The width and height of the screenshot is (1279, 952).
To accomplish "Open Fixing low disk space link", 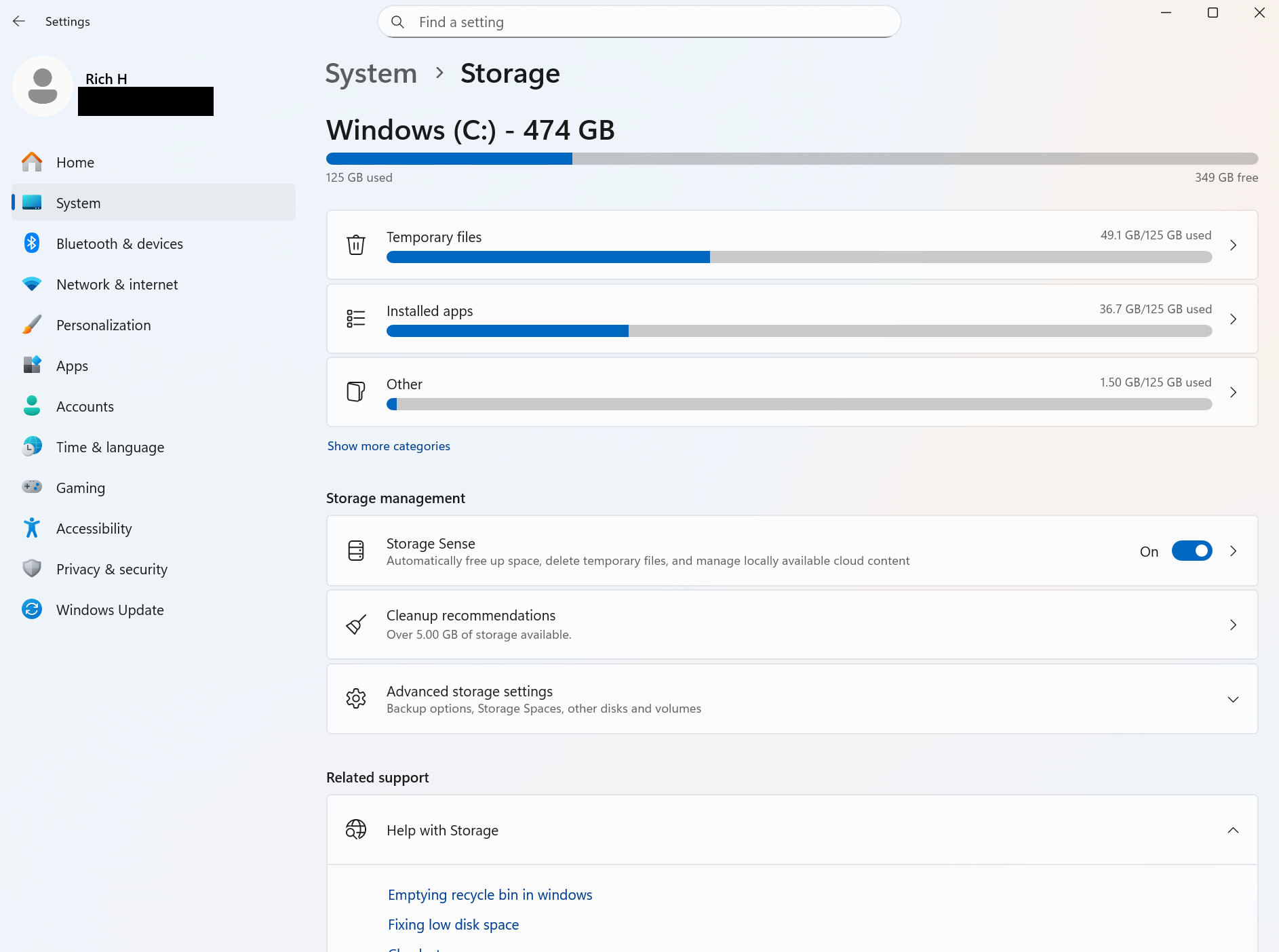I will [x=453, y=924].
